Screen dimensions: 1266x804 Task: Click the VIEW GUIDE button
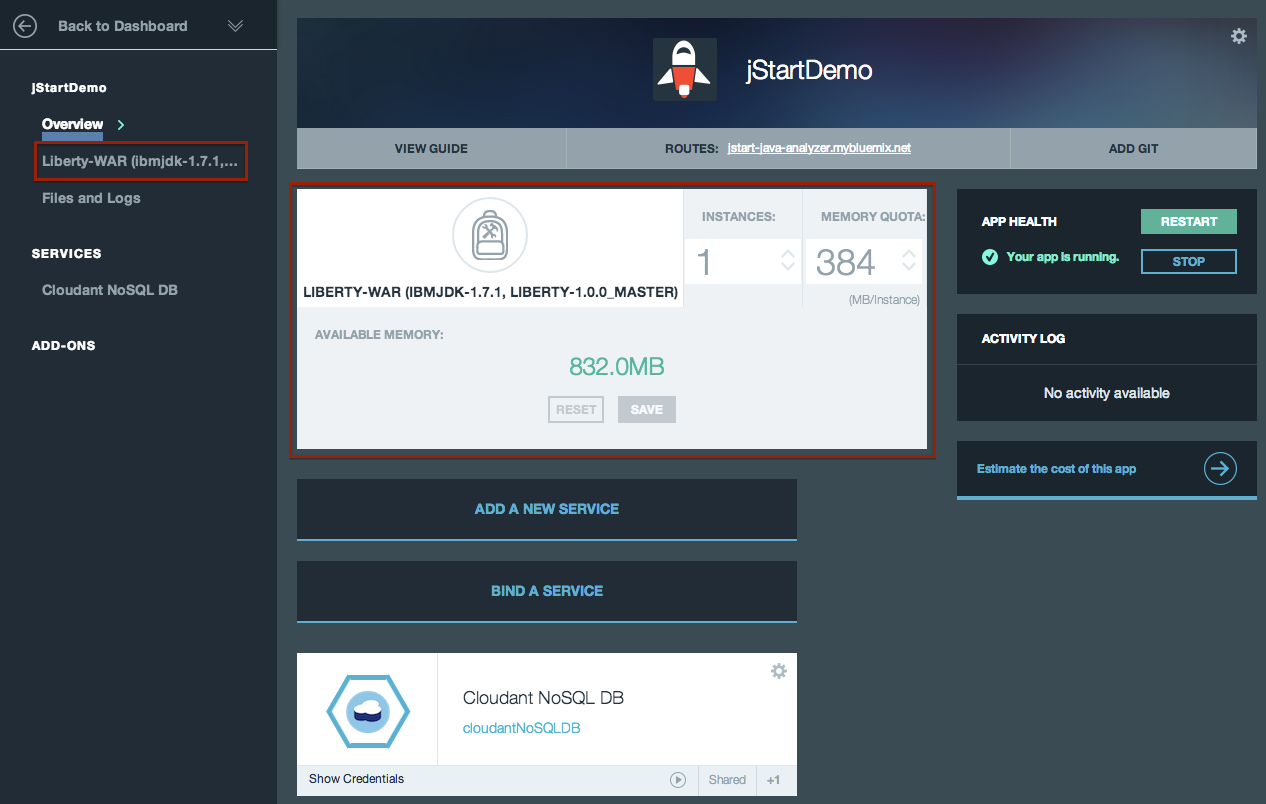click(x=431, y=148)
